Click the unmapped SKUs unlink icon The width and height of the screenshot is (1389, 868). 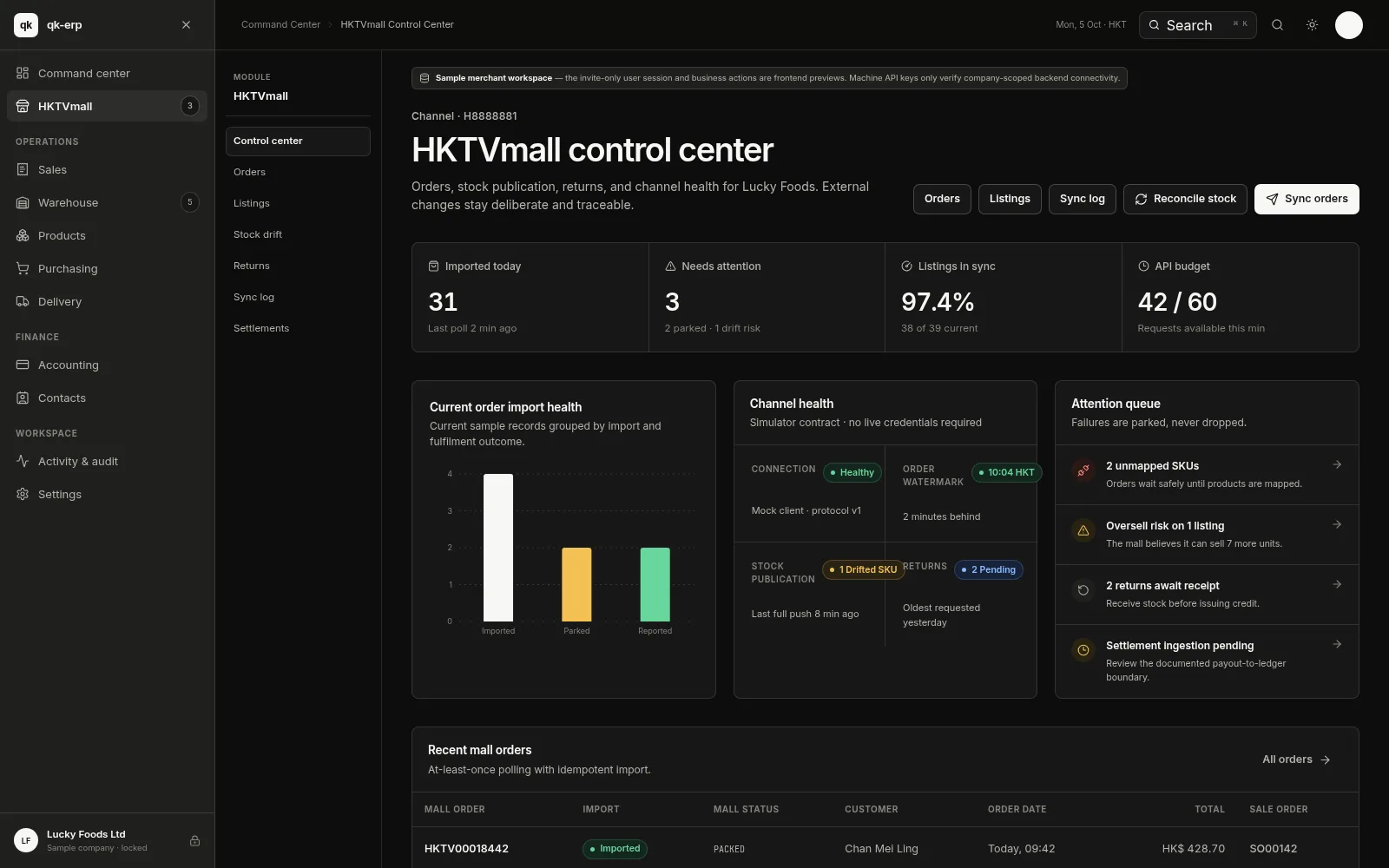[1083, 470]
